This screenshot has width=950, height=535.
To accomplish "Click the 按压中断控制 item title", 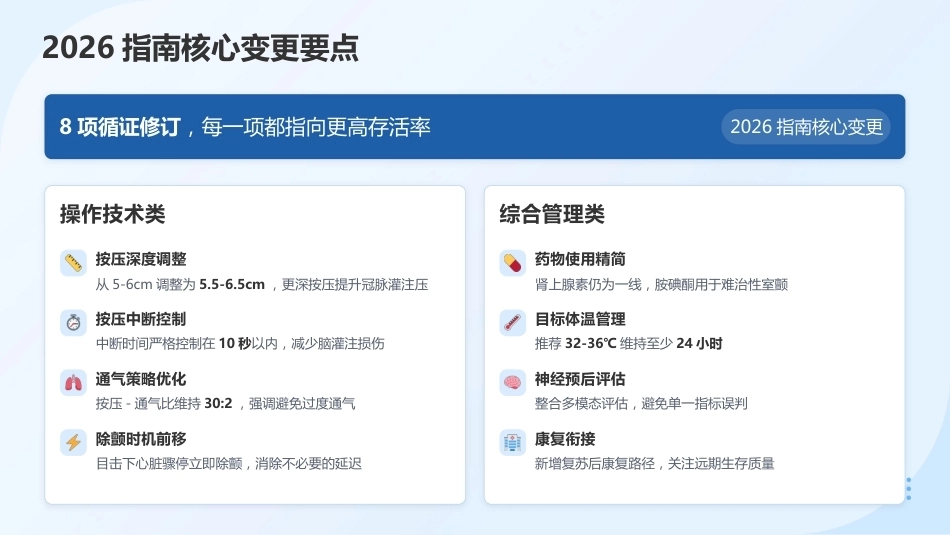I will coord(141,319).
